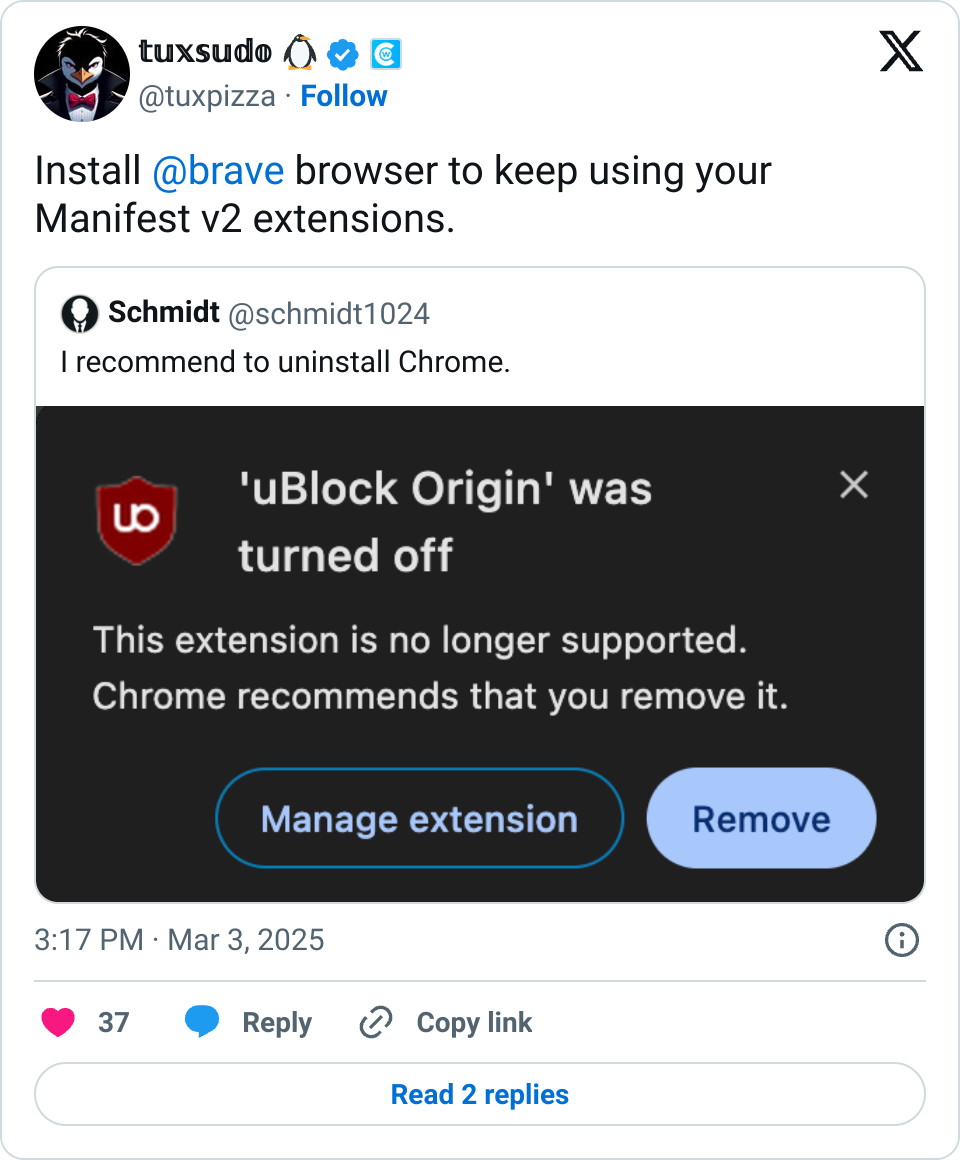Open Read 2 replies

[x=479, y=1094]
